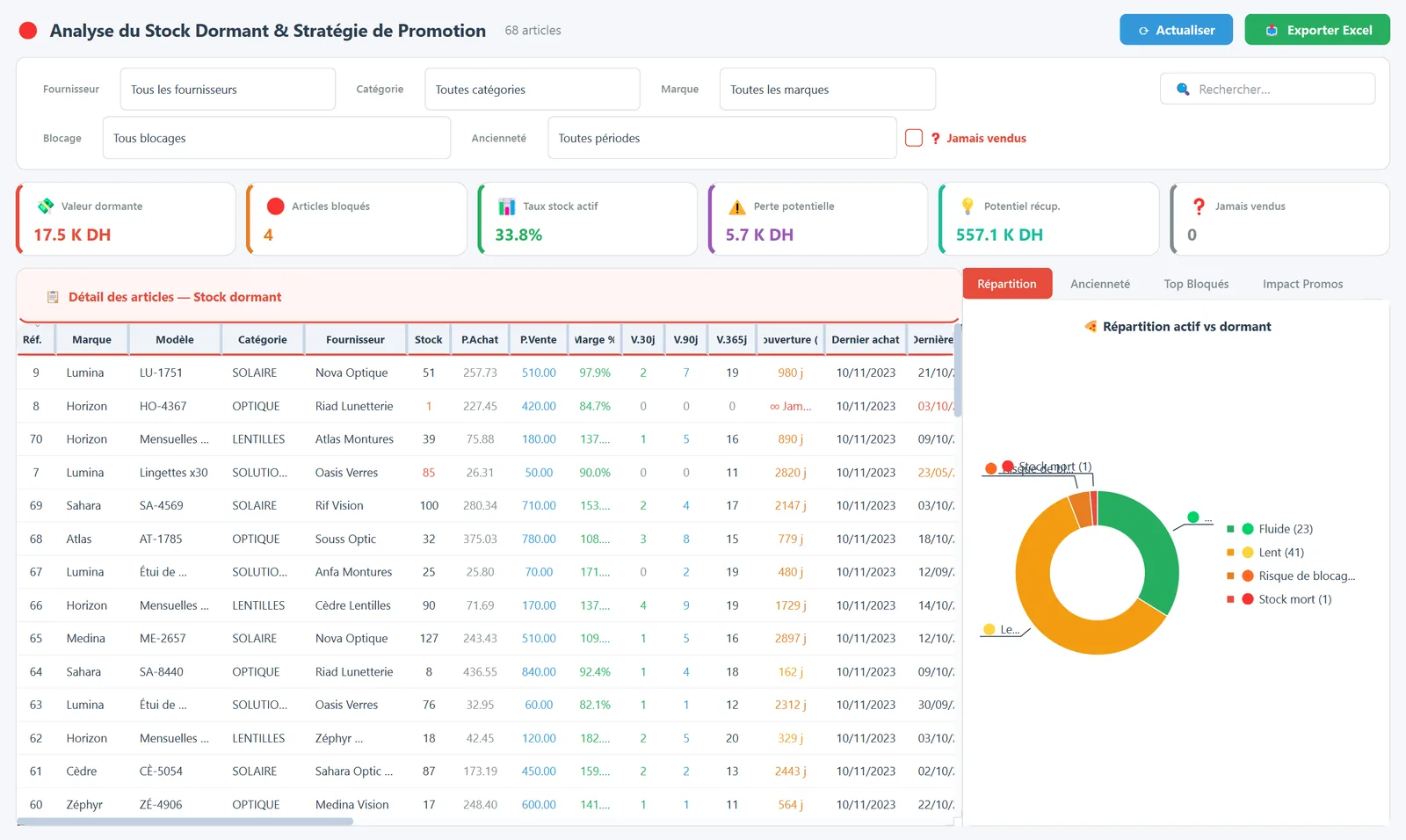1406x840 pixels.
Task: Open the Toutes catégories dropdown
Action: pyautogui.click(x=533, y=90)
